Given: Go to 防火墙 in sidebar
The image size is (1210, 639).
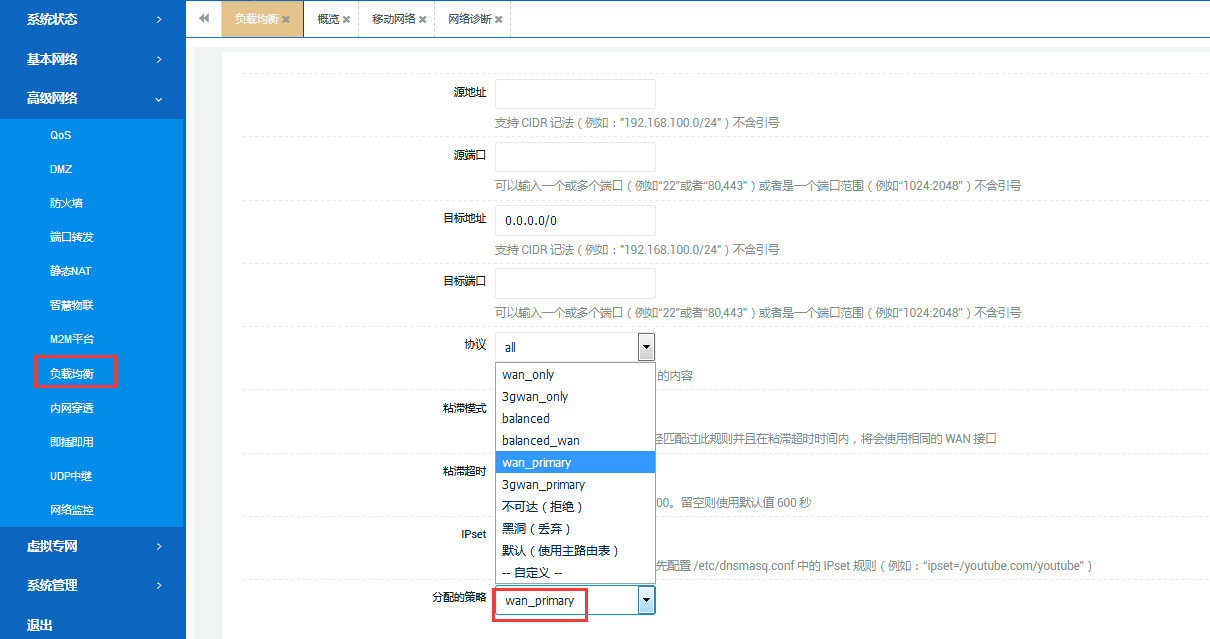Looking at the screenshot, I should pyautogui.click(x=66, y=203).
